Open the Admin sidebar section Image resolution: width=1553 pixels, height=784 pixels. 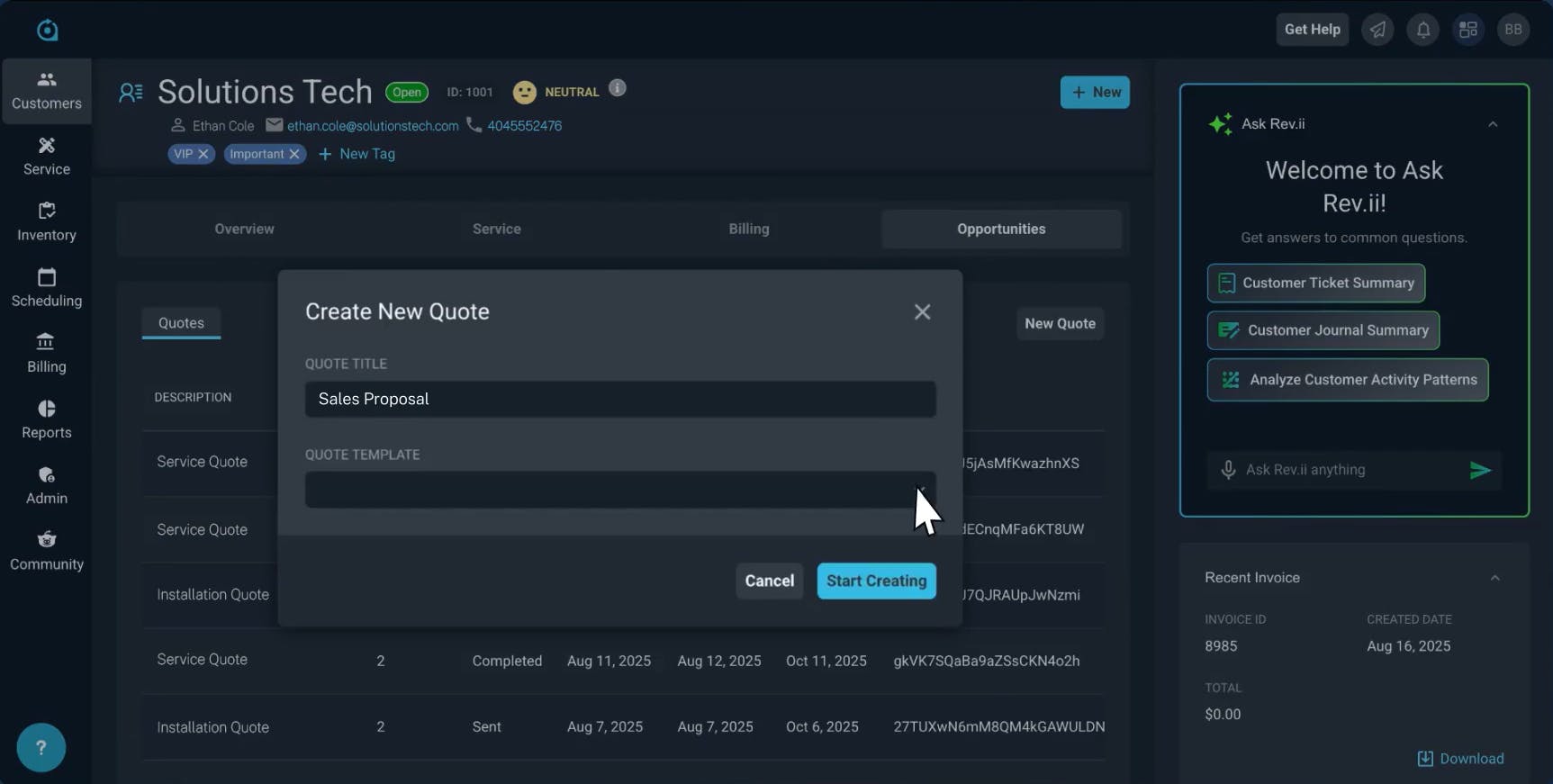pyautogui.click(x=47, y=484)
